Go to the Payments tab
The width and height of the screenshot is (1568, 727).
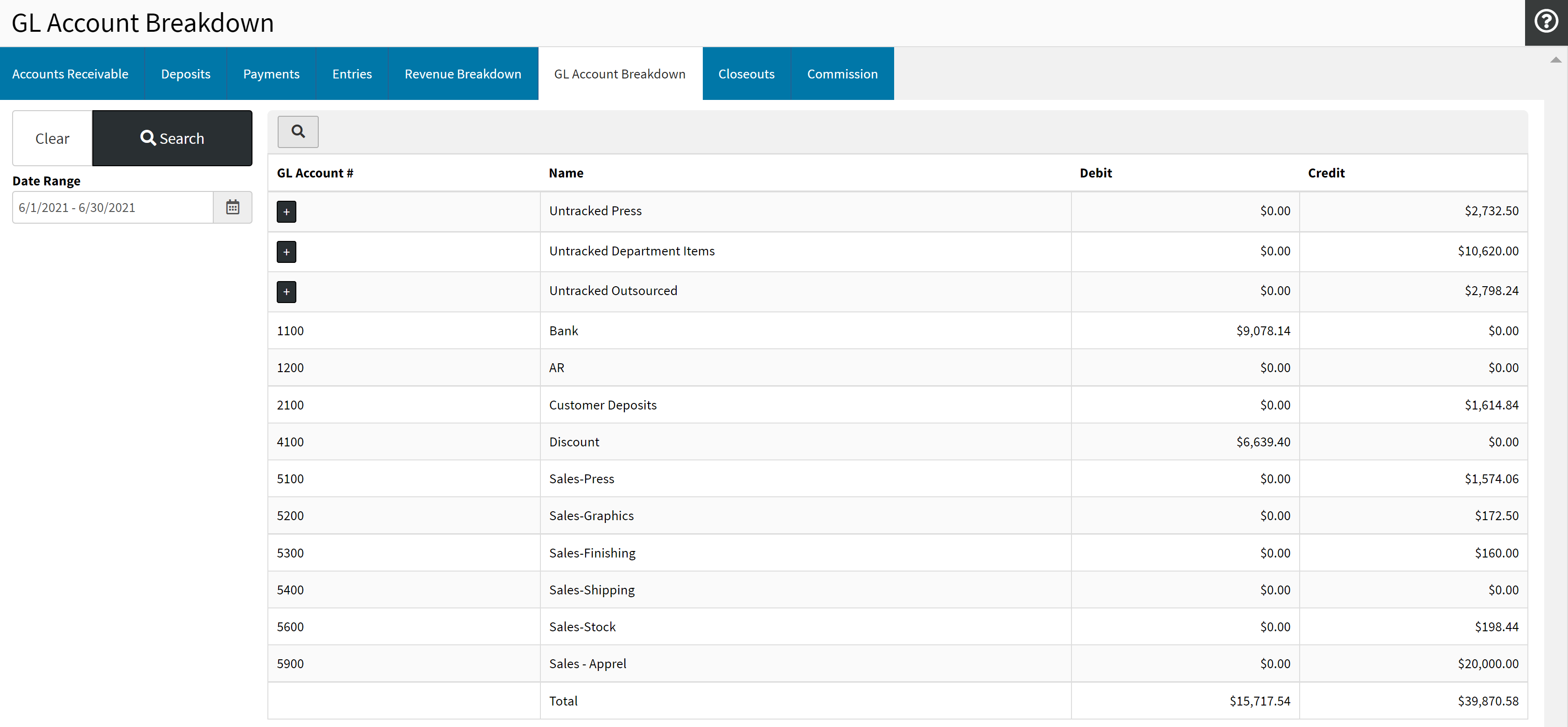click(x=271, y=74)
